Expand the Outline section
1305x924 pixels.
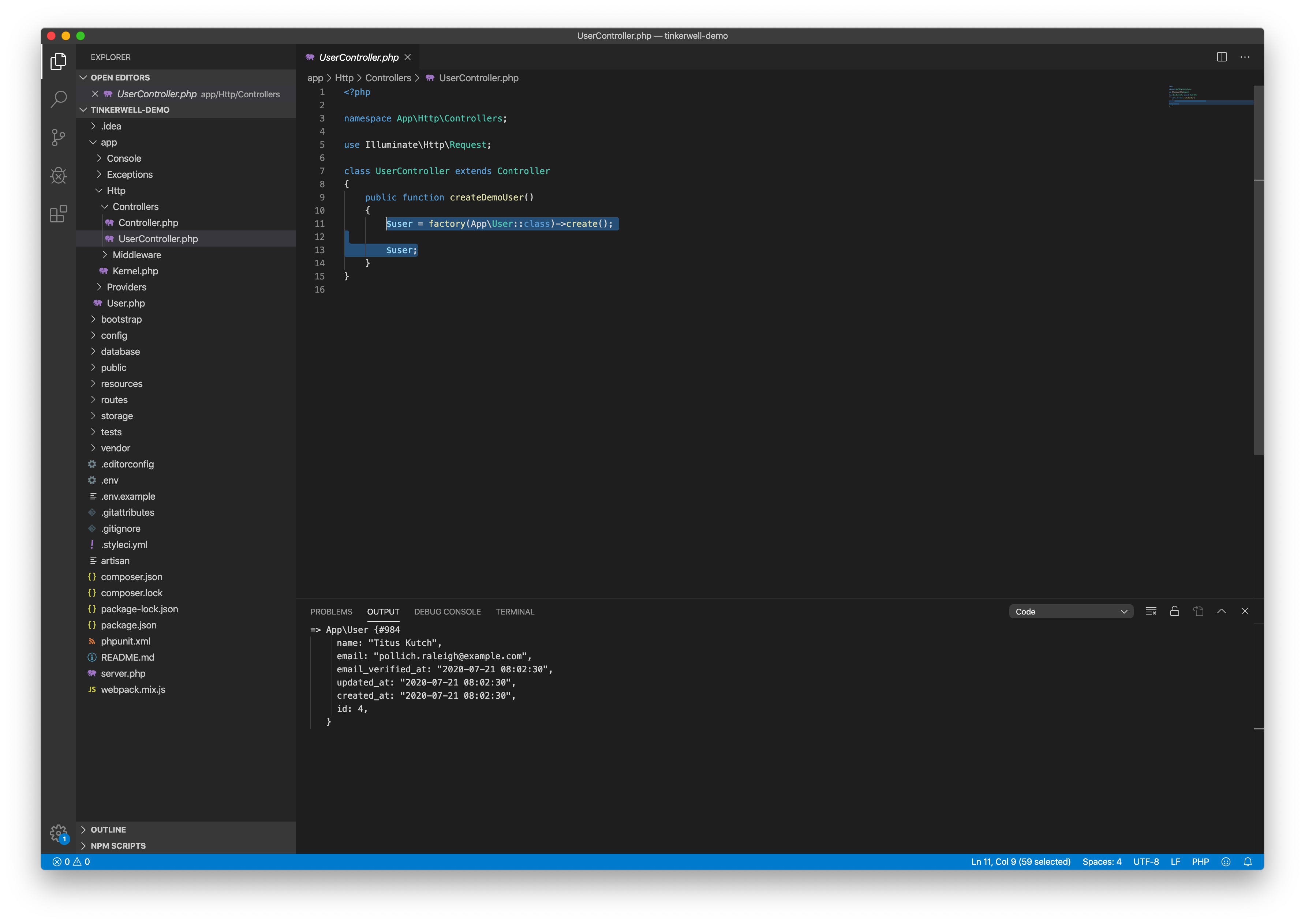tap(186, 830)
